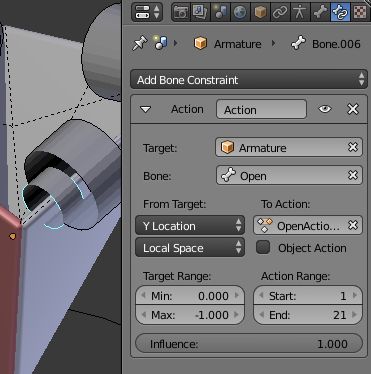Enable the Object Action checkbox
Viewport: 371px width, 374px height.
[263, 248]
